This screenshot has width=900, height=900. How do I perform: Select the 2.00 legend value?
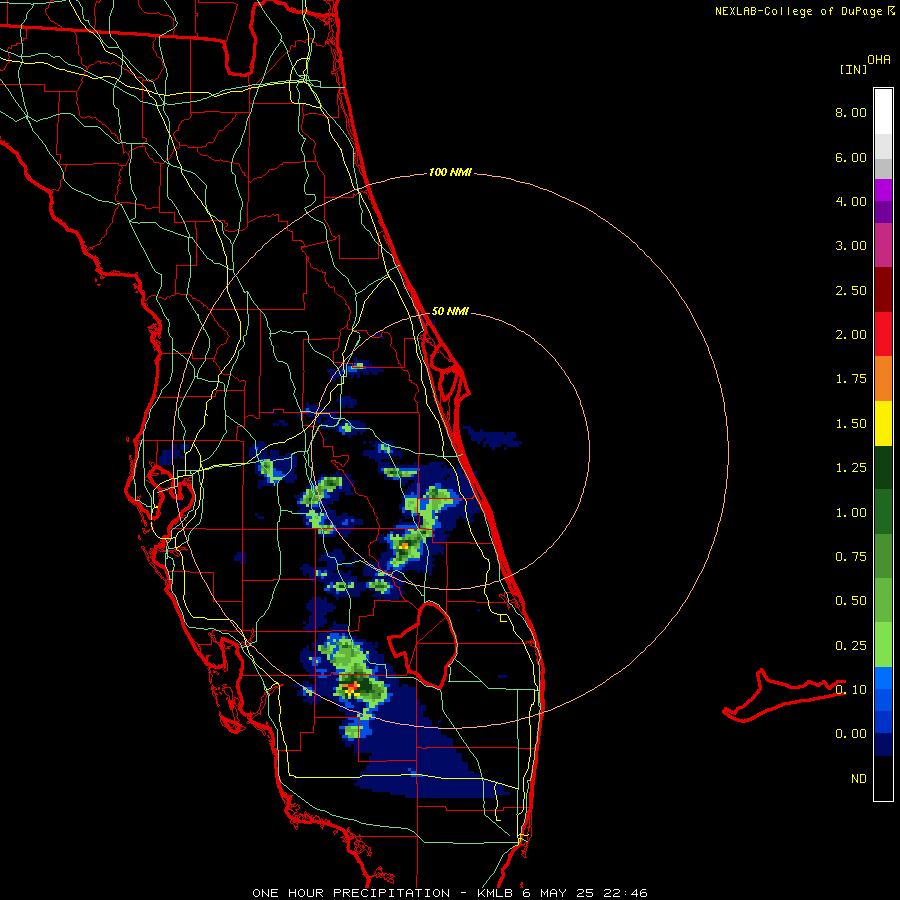(x=851, y=335)
